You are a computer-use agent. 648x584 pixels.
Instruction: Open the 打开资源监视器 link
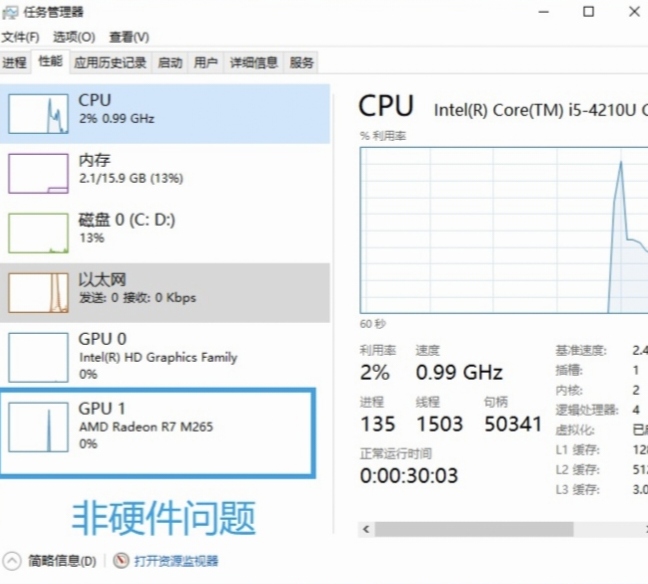coord(176,561)
